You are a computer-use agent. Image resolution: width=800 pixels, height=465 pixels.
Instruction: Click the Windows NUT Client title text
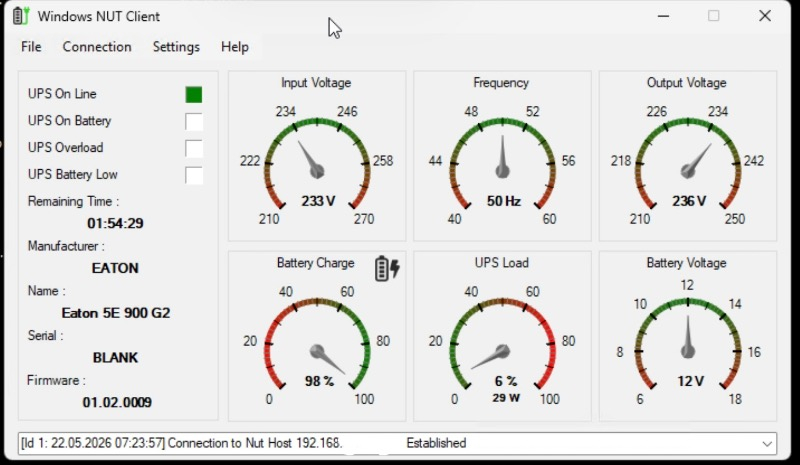98,16
